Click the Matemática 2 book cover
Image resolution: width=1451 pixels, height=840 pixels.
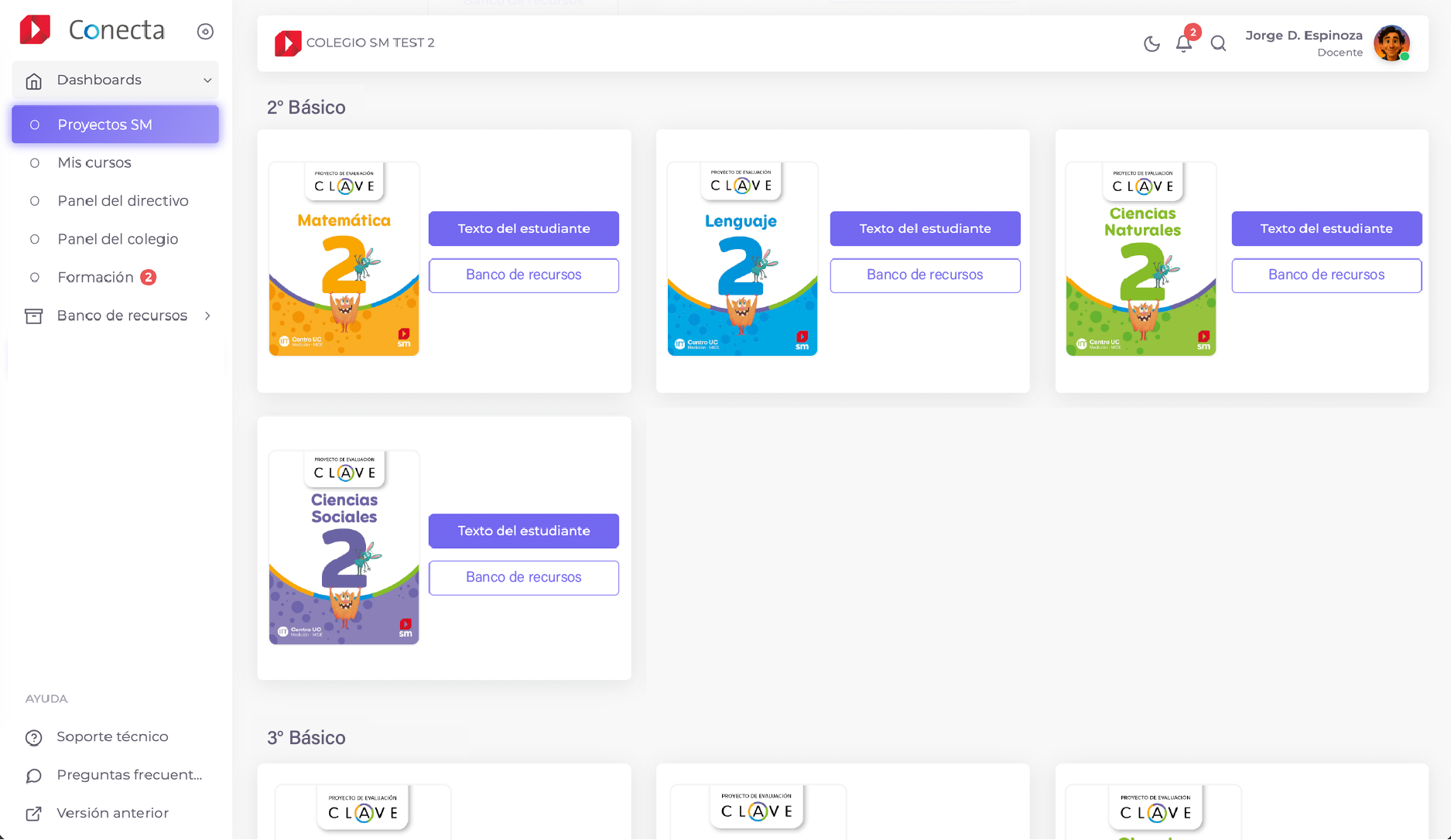[x=344, y=259]
